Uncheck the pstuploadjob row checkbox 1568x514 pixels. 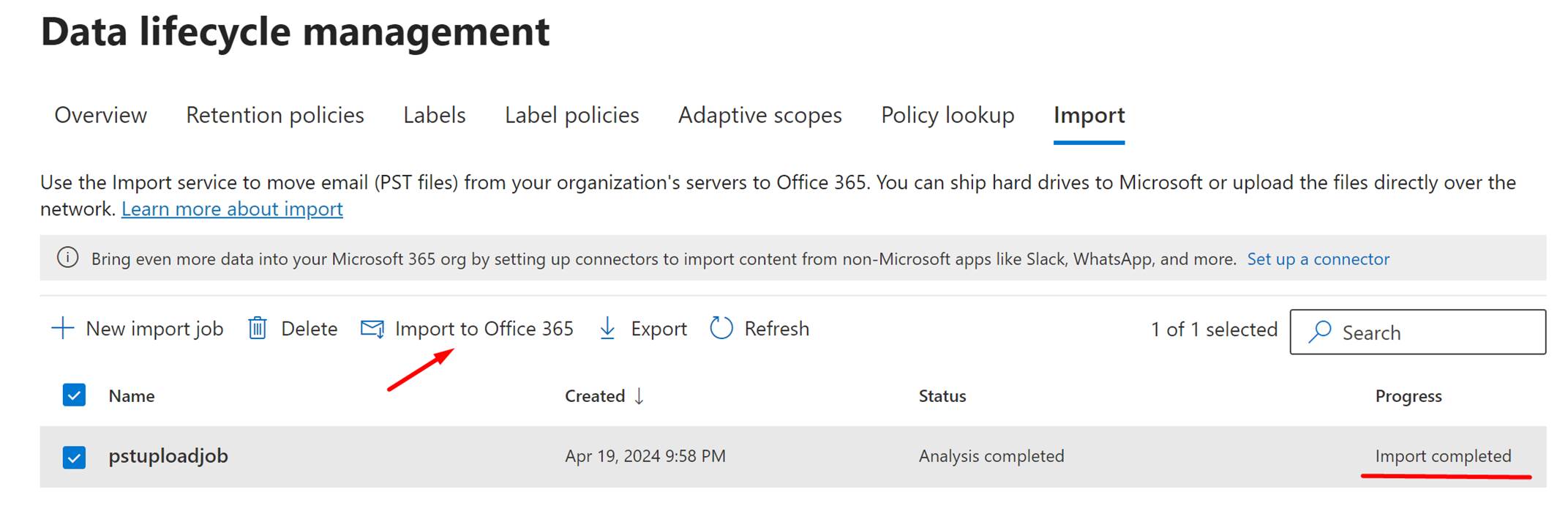[x=74, y=457]
